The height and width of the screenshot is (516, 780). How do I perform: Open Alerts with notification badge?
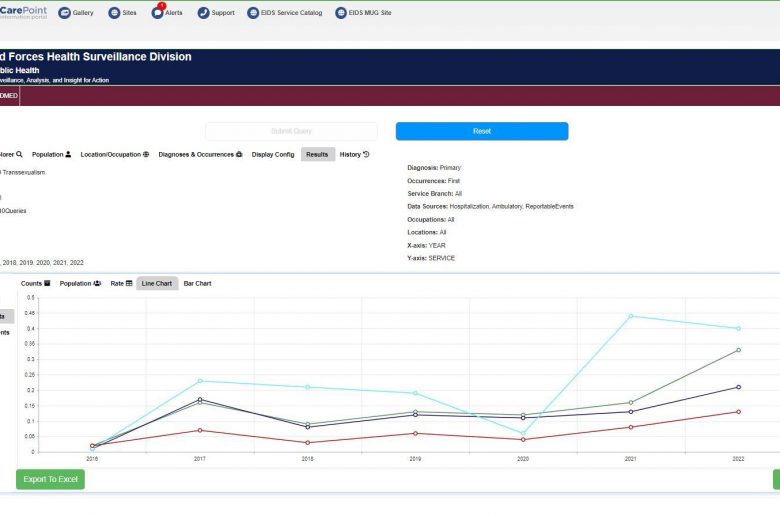tap(158, 13)
